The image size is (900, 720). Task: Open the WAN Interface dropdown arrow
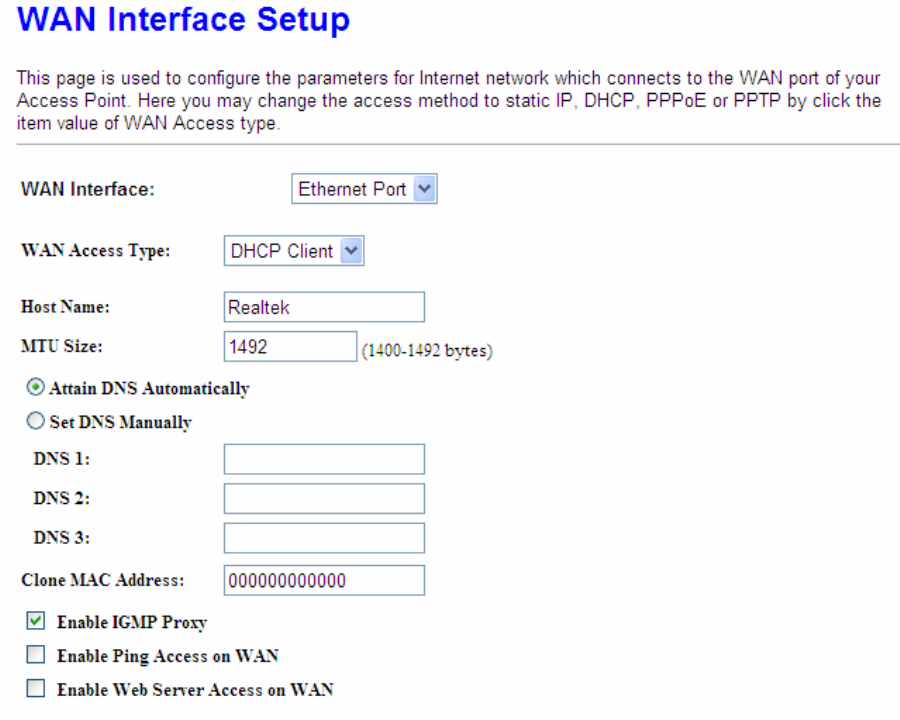coord(424,188)
